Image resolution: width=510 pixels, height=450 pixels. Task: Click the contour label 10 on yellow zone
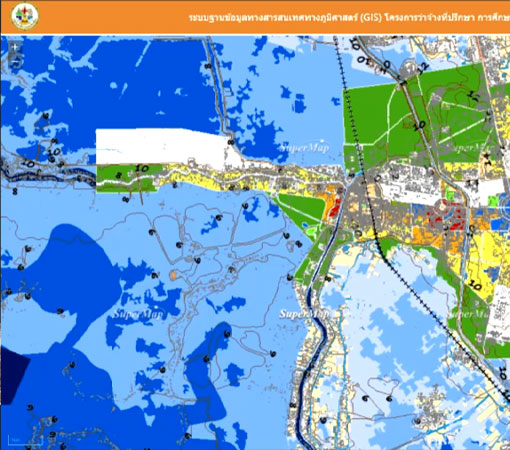(x=475, y=285)
